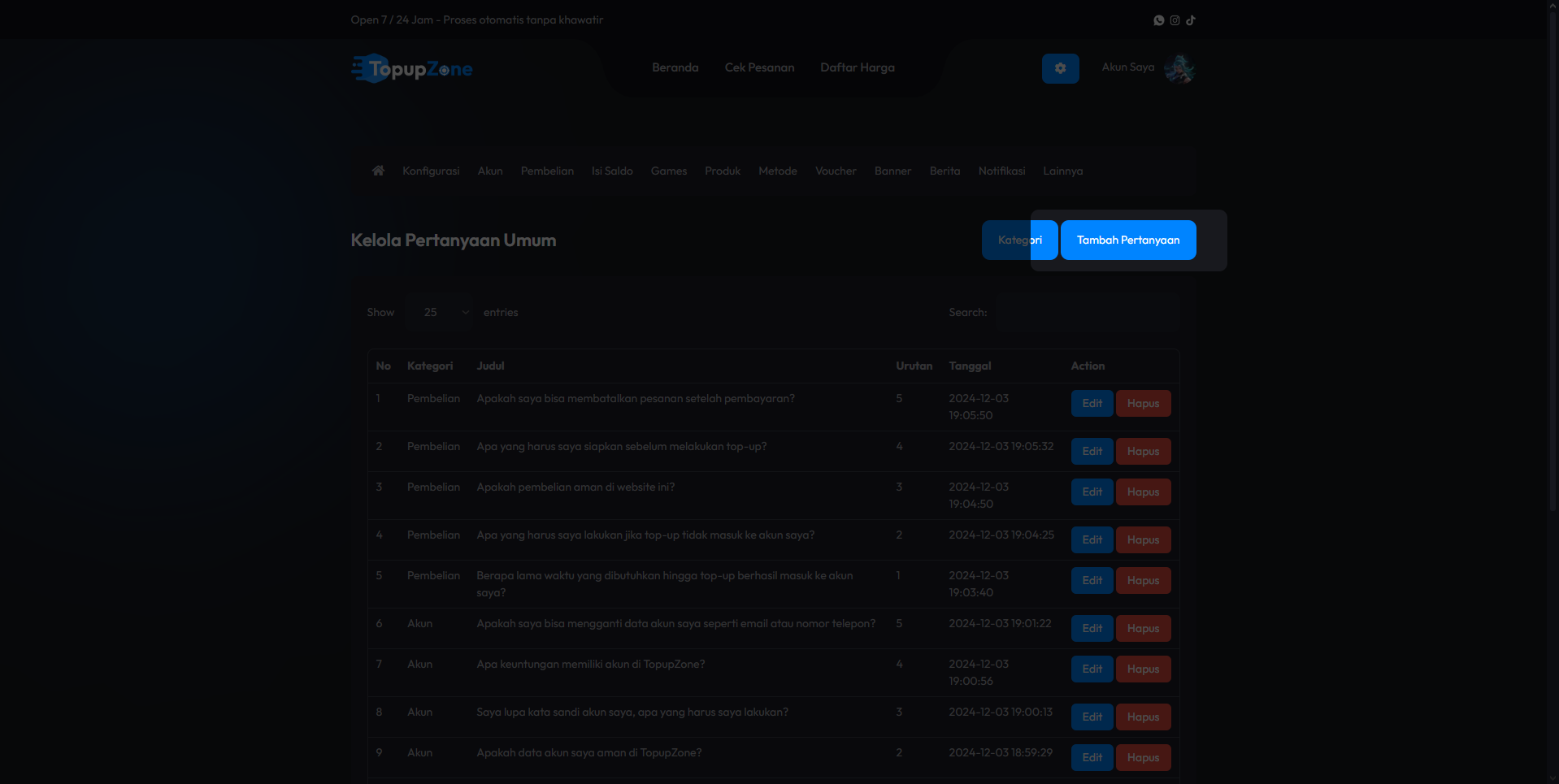Open the Show entries dropdown
Viewport: 1559px width, 784px height.
(440, 312)
